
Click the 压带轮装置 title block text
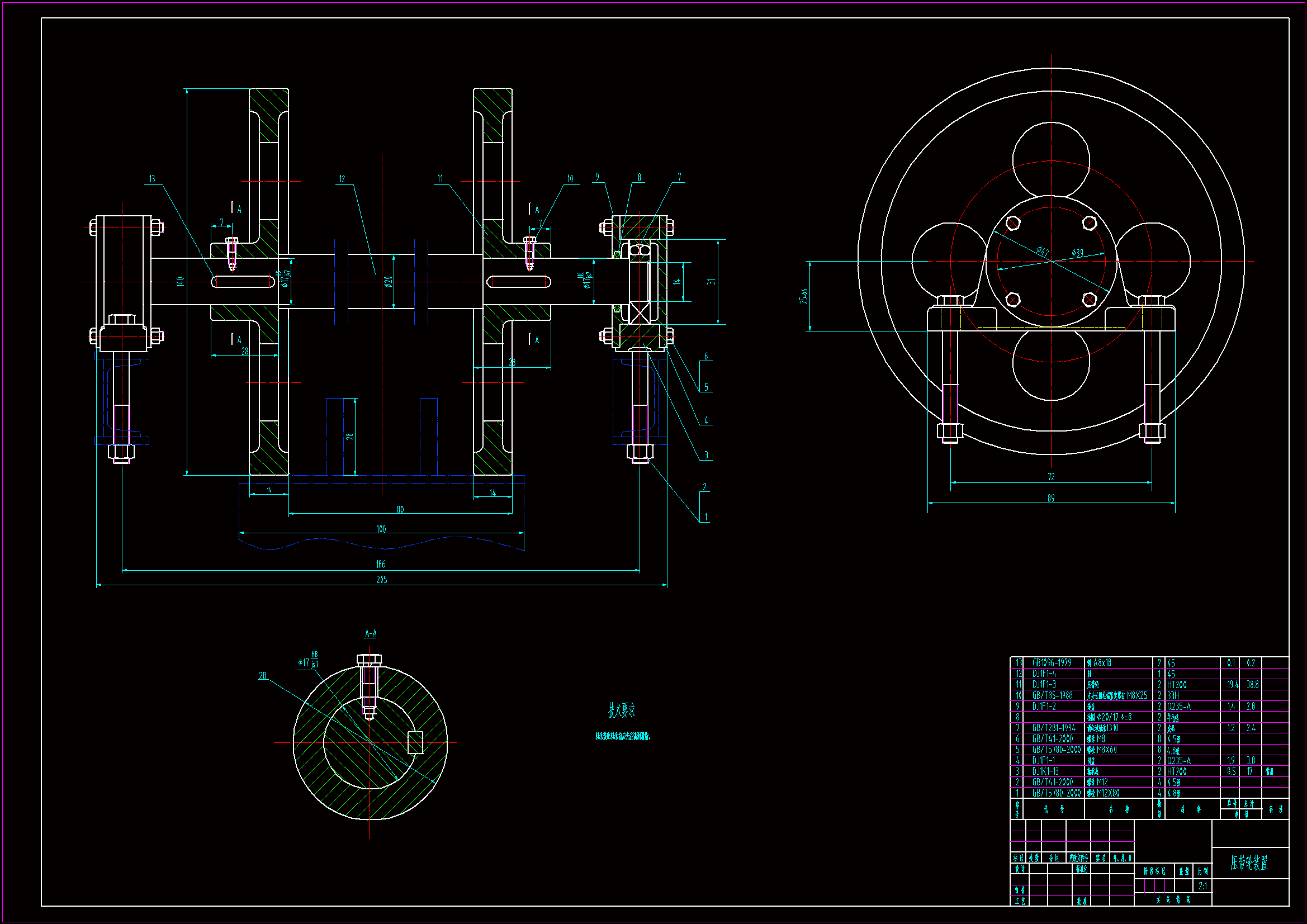[1249, 863]
